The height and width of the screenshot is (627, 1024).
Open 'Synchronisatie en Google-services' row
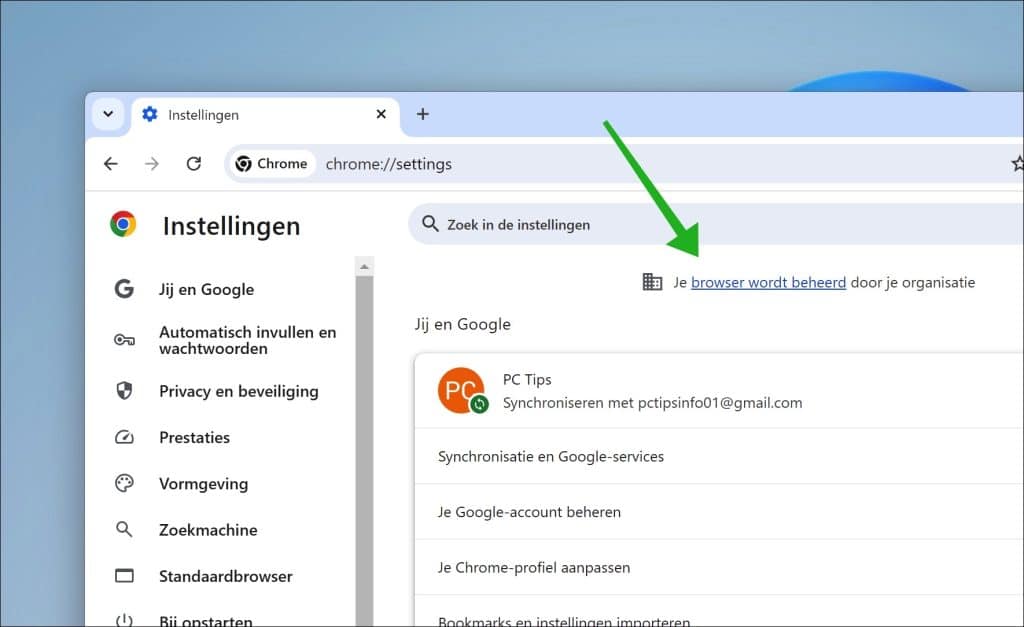pyautogui.click(x=719, y=457)
